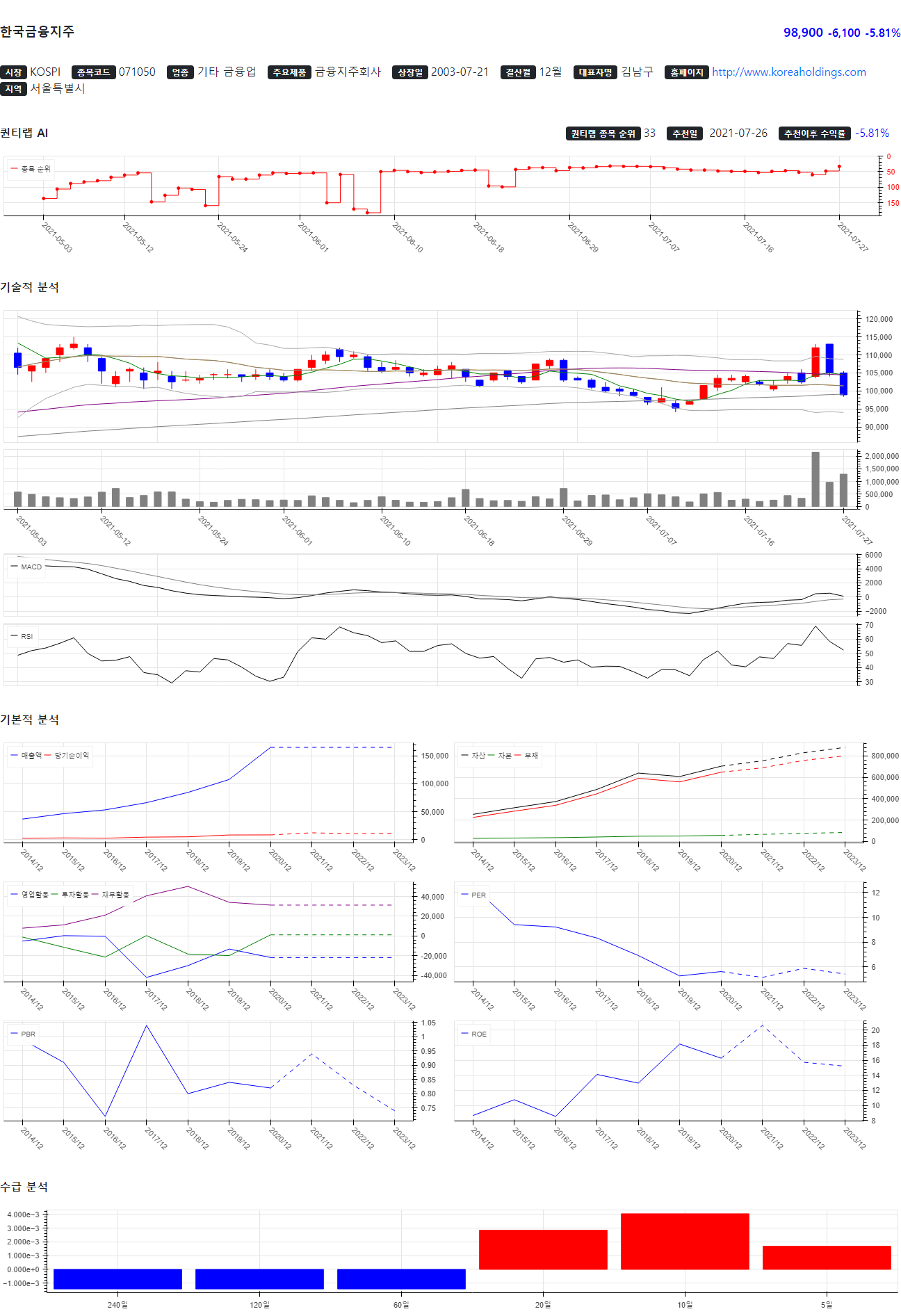Image resolution: width=901 pixels, height=1316 pixels.
Task: Click the 한국금융지주 stock title
Action: pyautogui.click(x=37, y=31)
